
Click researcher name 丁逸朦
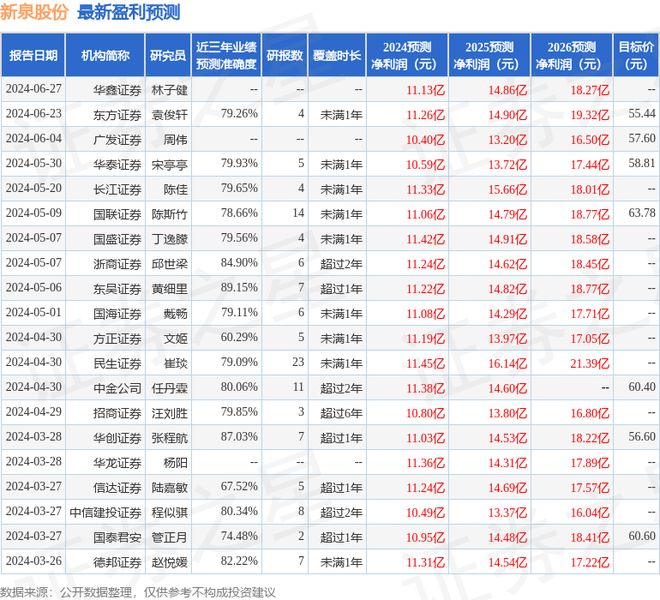(x=169, y=239)
